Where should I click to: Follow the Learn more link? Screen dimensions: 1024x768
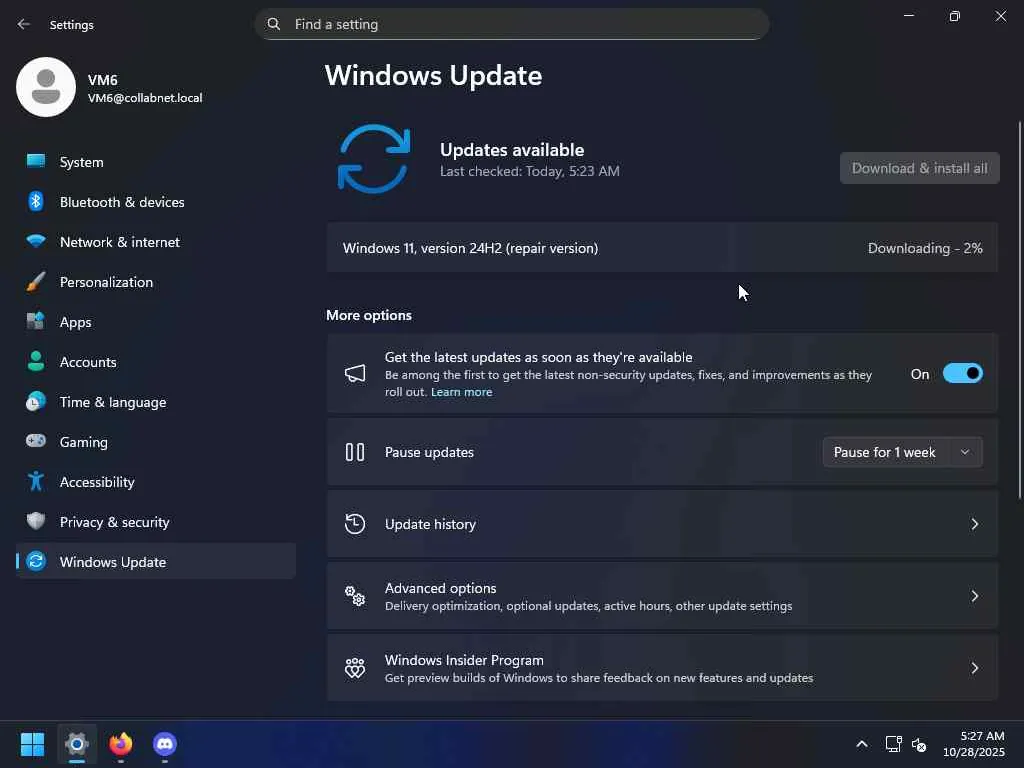[461, 392]
